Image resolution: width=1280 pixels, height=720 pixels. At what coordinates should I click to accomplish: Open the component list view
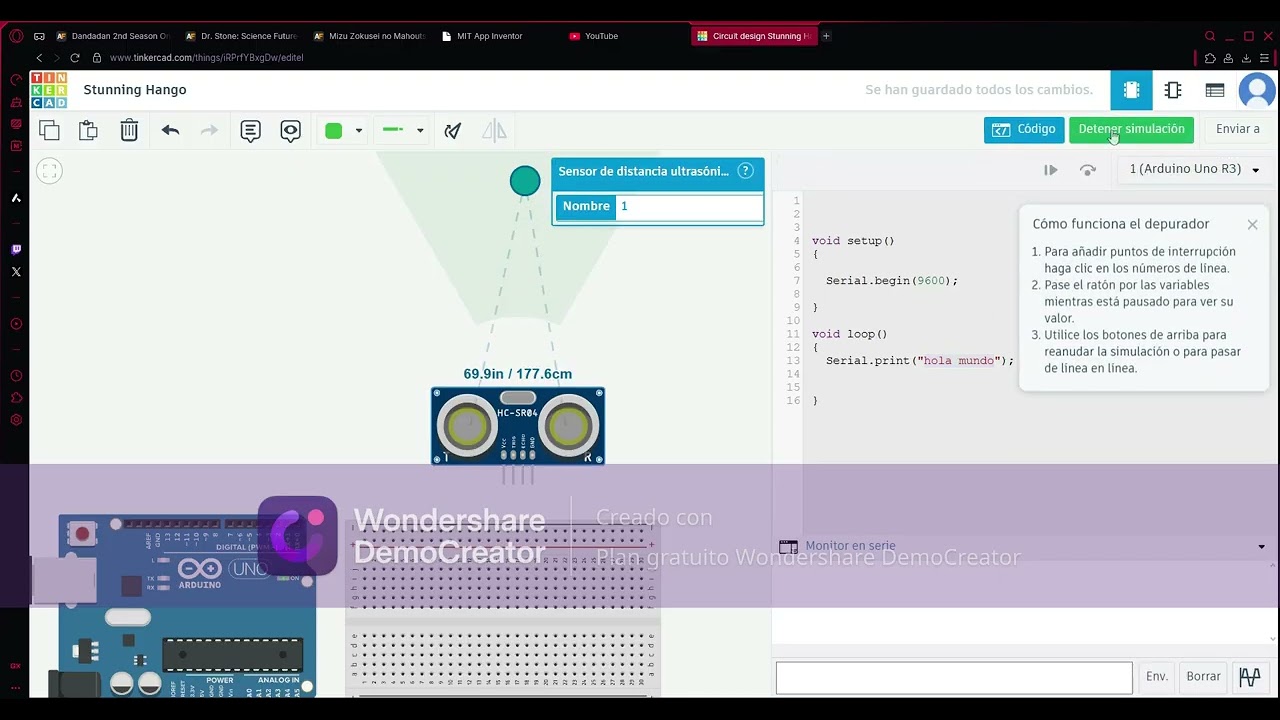(x=1215, y=90)
